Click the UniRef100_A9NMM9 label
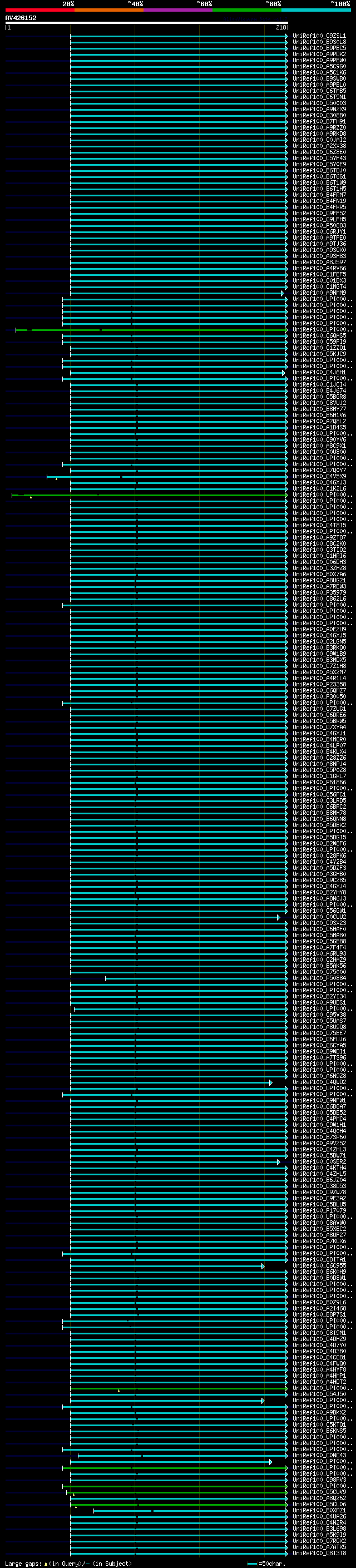The image size is (356, 1568). 319,293
